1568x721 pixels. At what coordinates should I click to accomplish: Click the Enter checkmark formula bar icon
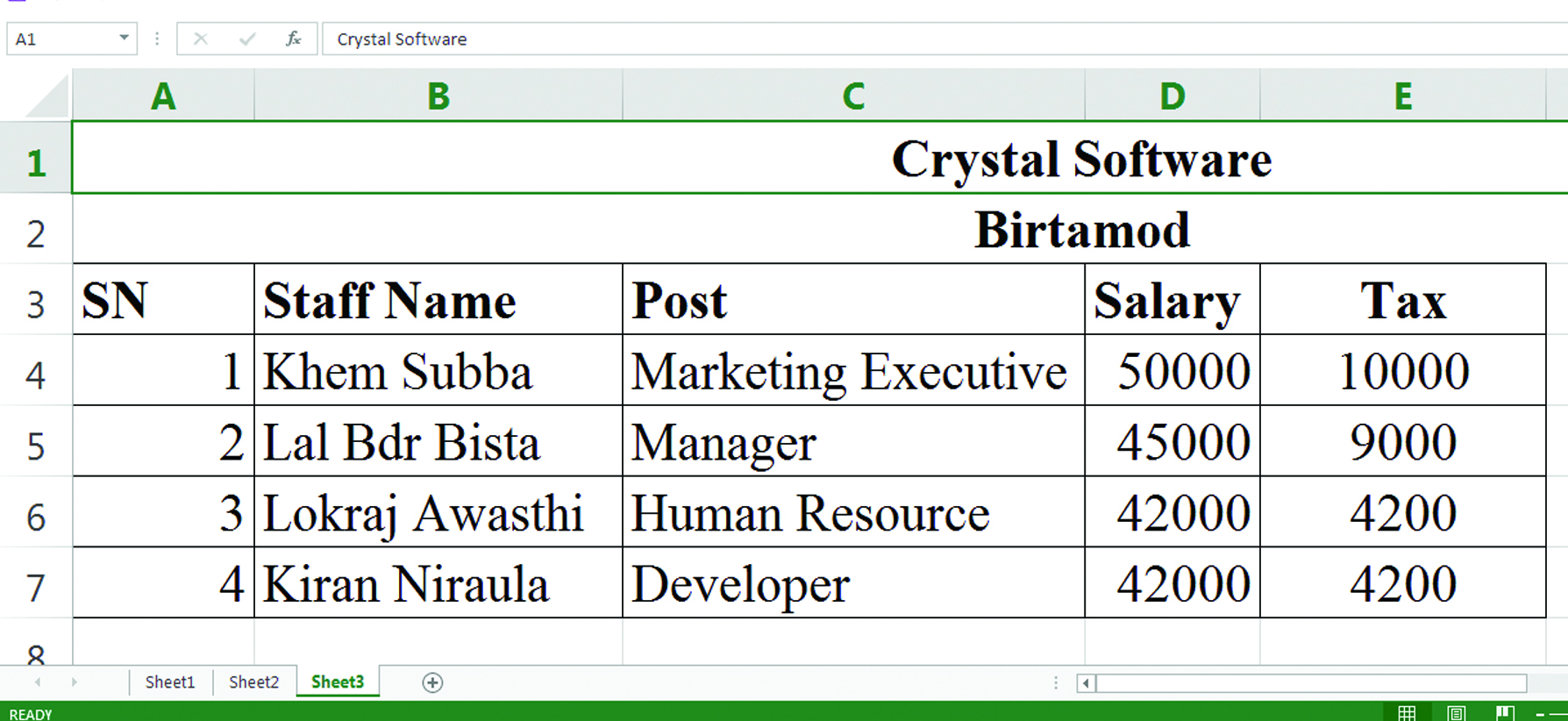coord(247,39)
